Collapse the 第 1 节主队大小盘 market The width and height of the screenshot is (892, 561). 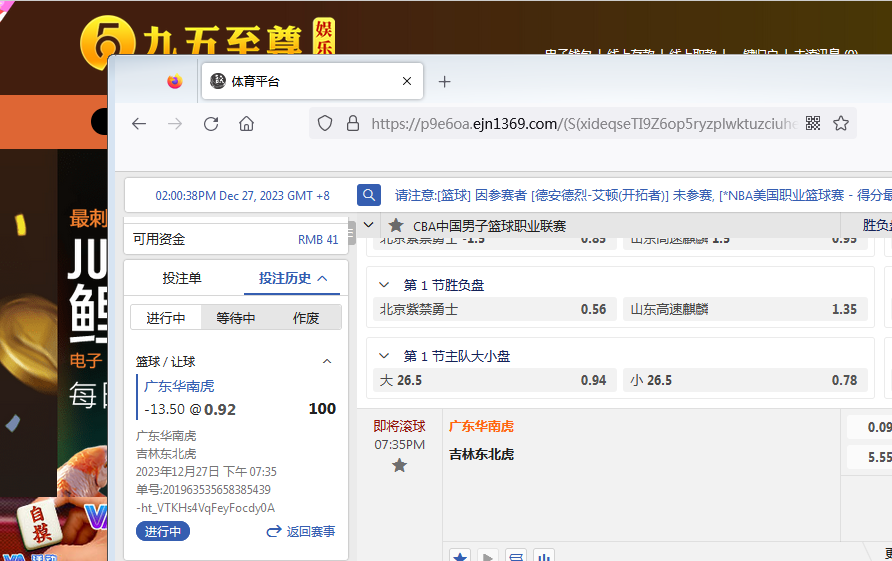click(384, 356)
